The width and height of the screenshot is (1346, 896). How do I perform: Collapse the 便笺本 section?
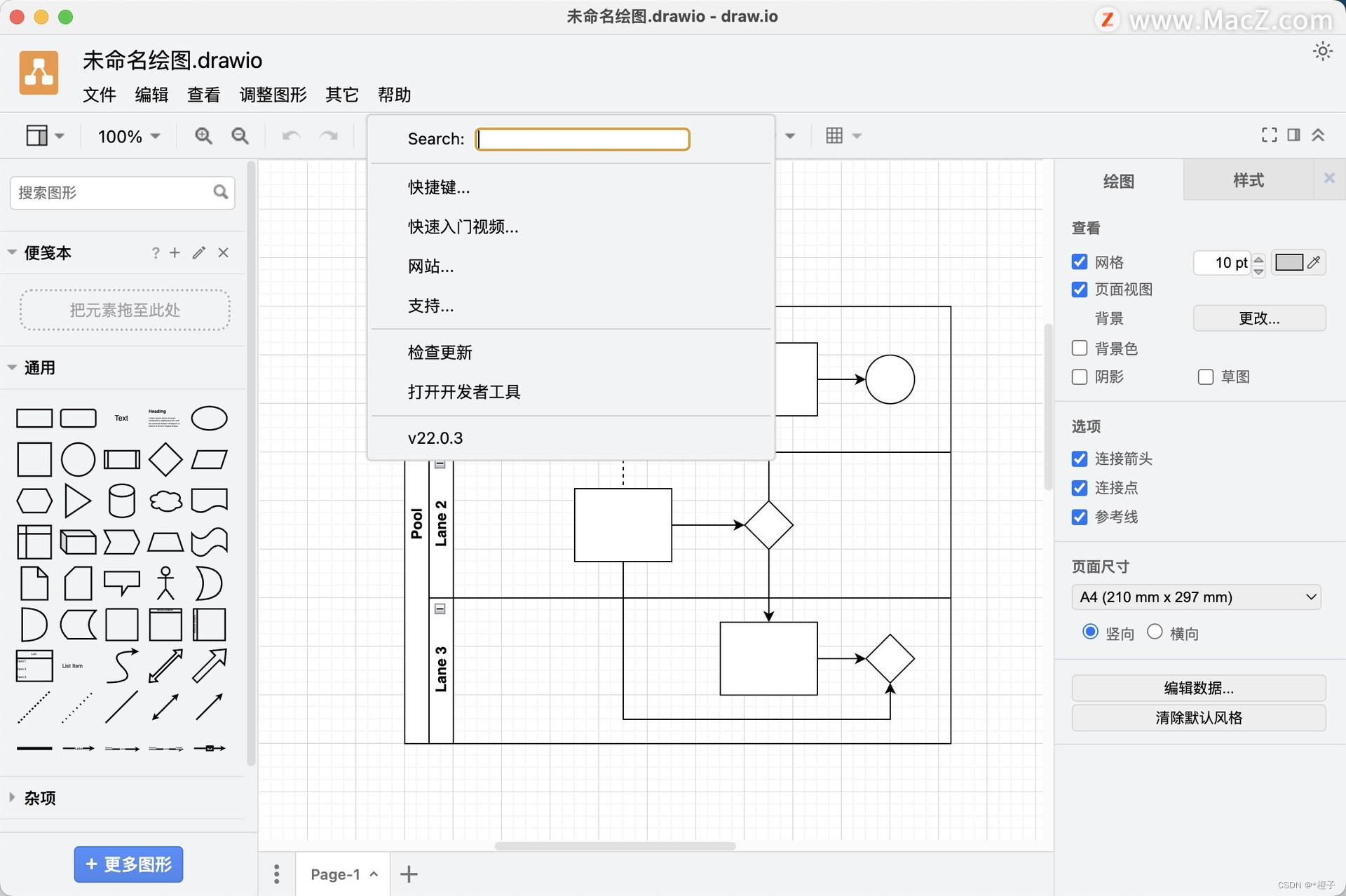coord(12,252)
